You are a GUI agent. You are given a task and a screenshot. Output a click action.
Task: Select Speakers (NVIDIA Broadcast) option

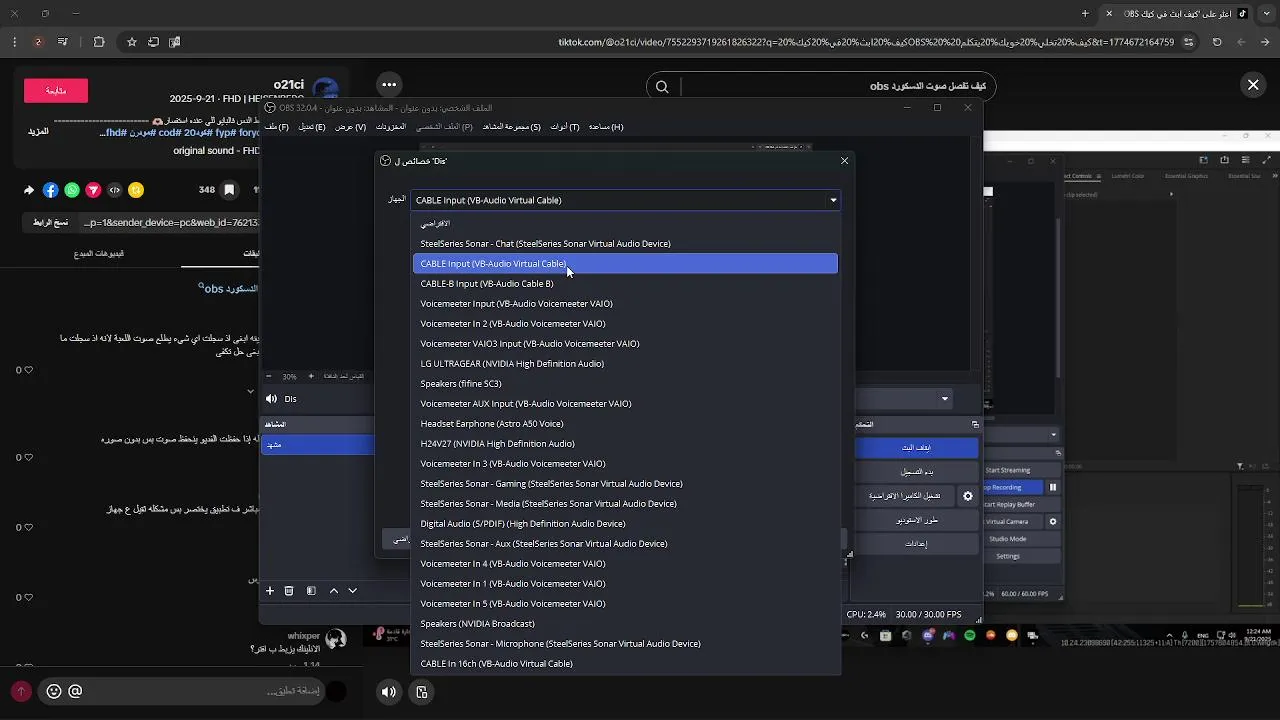pos(625,624)
